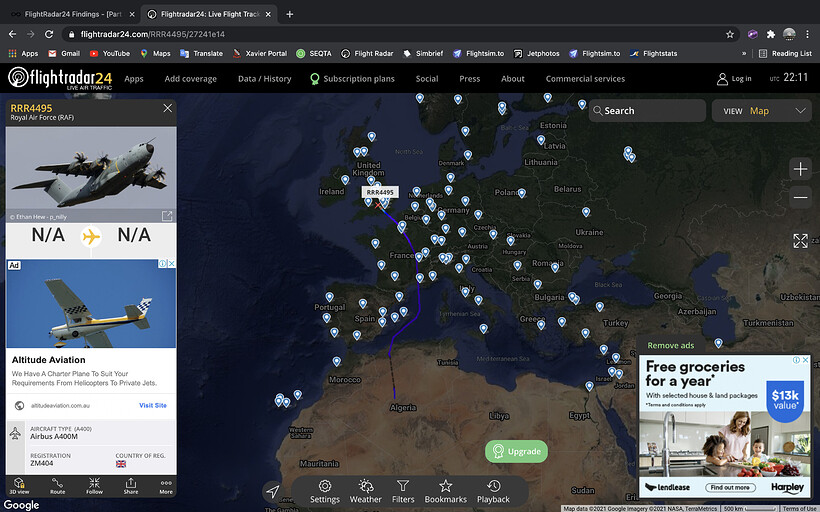This screenshot has width=820, height=512.
Task: Open Subscription plans
Action: point(352,79)
